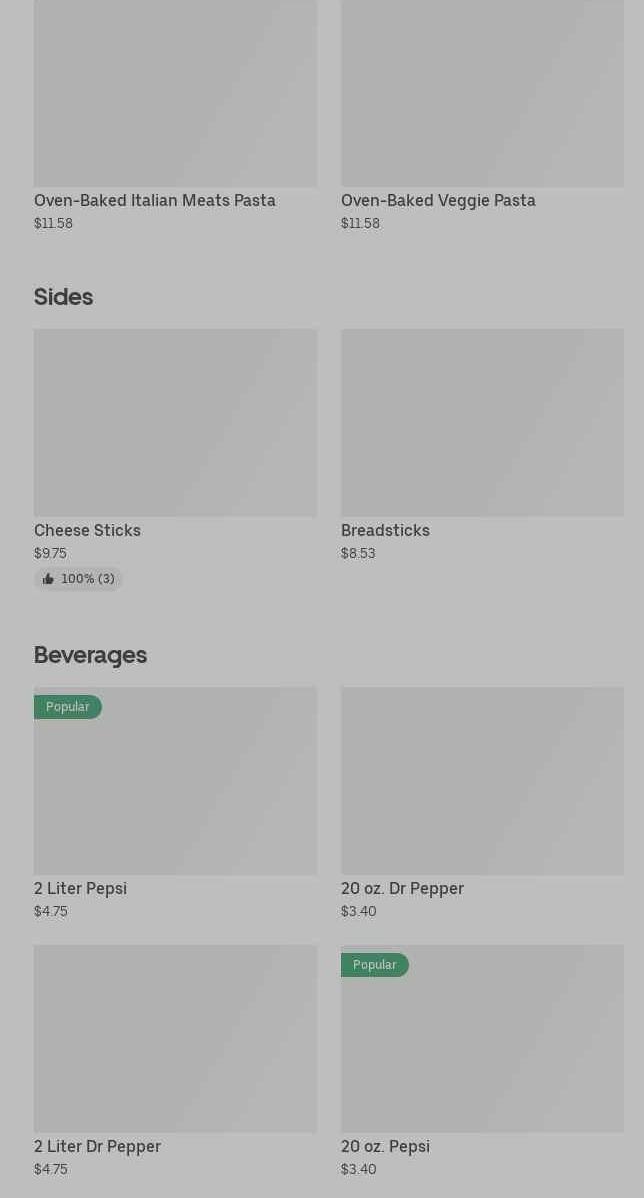Click the Breadsticks item name
Viewport: 644px width, 1198px height.
(x=385, y=530)
